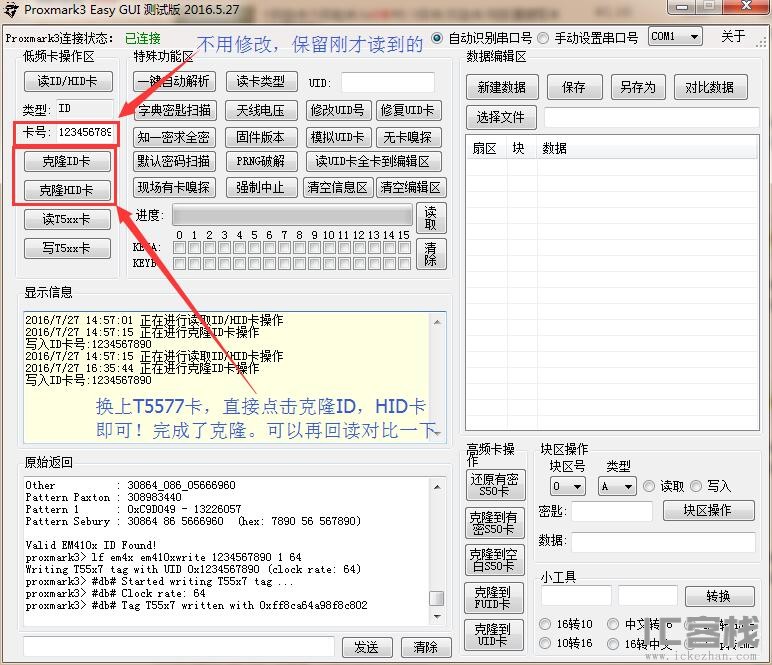
Task: Click the 新建数据 button
Action: click(x=502, y=87)
